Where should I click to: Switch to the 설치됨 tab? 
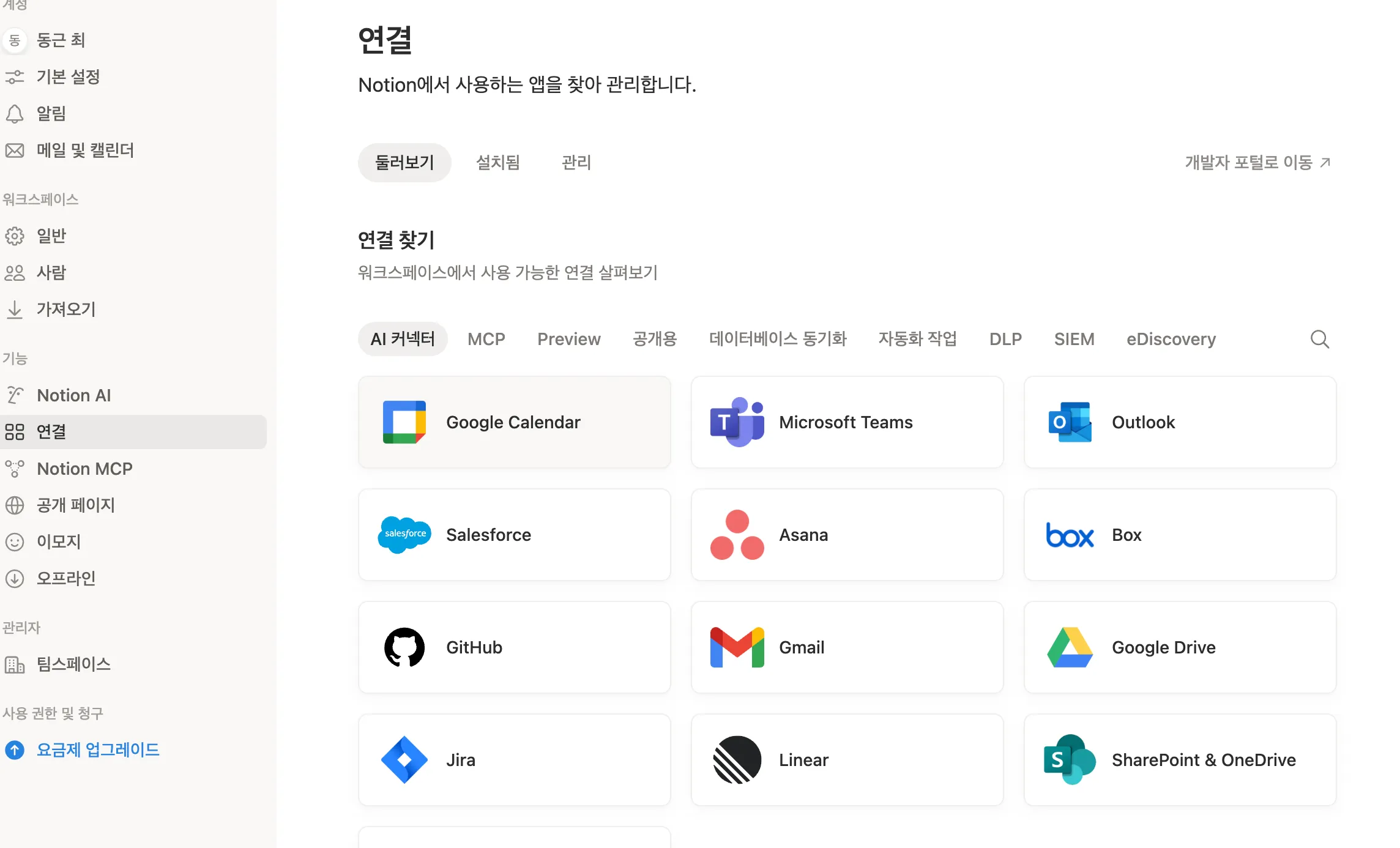(498, 162)
